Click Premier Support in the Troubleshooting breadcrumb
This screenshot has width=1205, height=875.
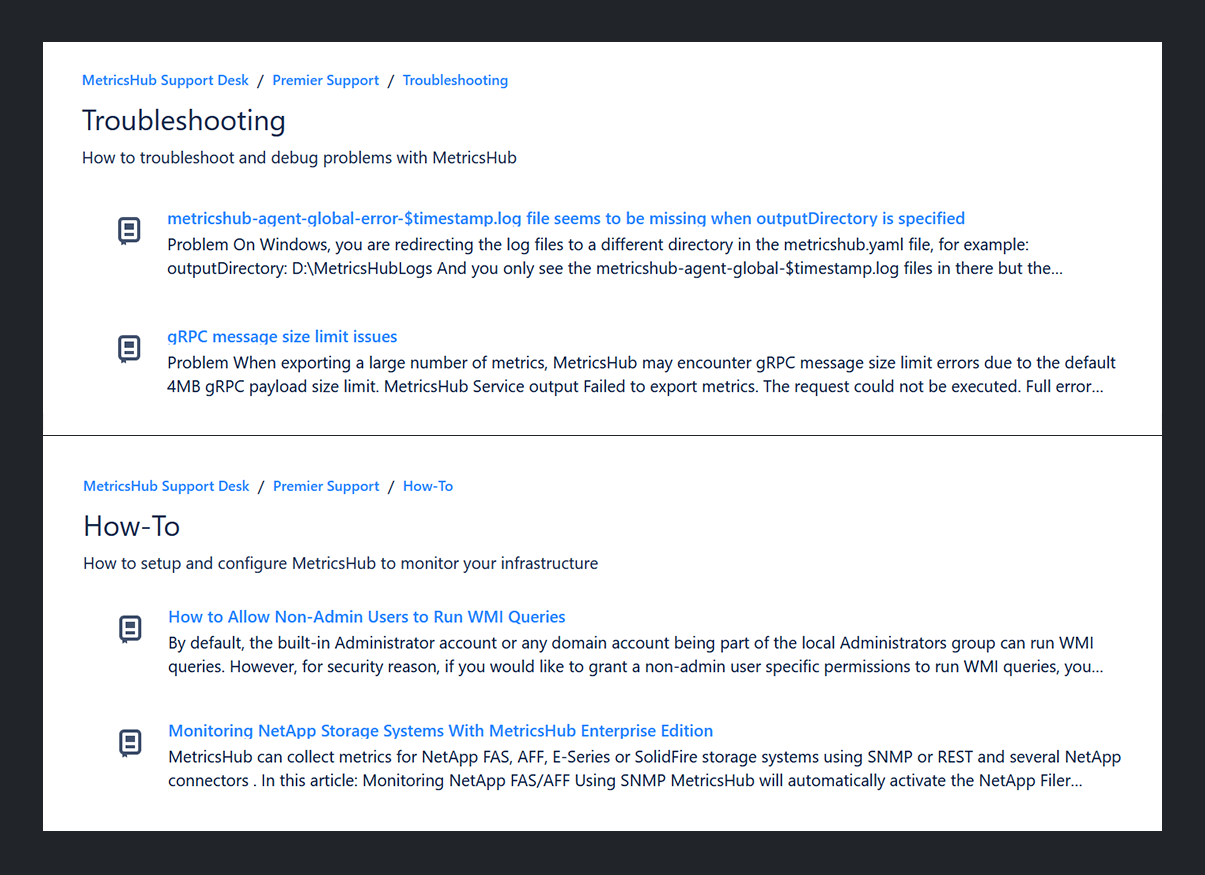(x=326, y=80)
